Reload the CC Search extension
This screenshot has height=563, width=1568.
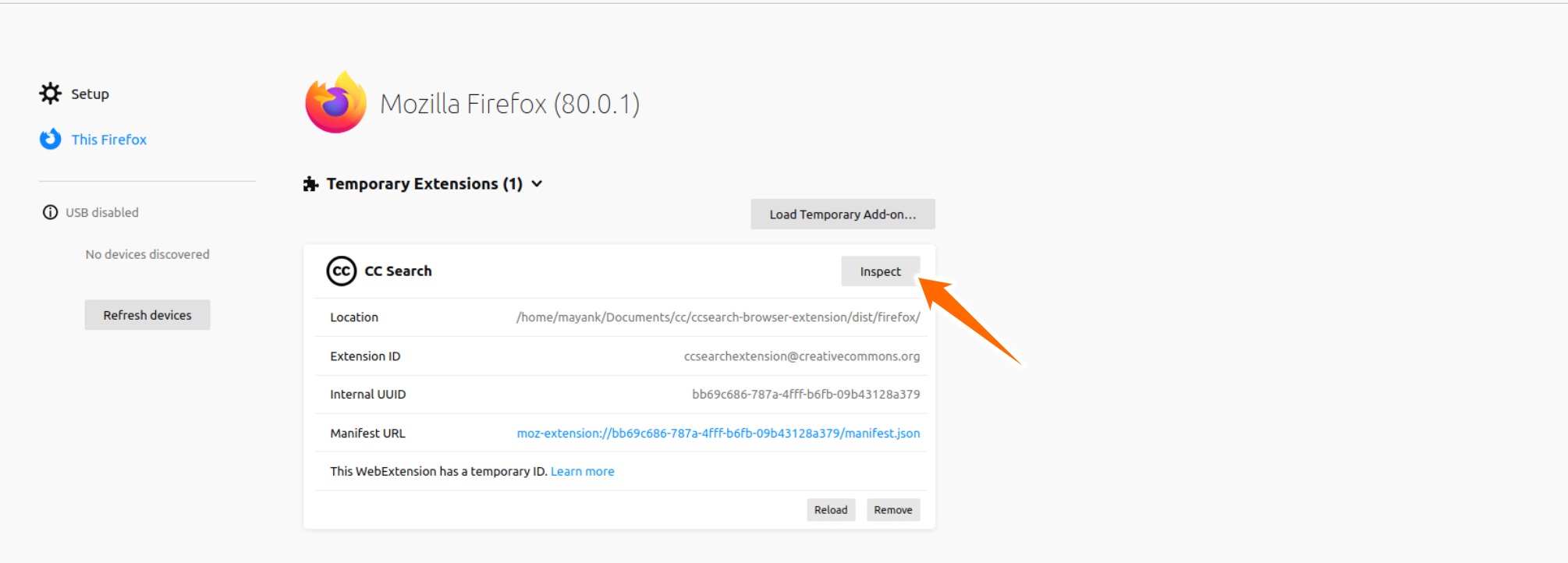831,510
